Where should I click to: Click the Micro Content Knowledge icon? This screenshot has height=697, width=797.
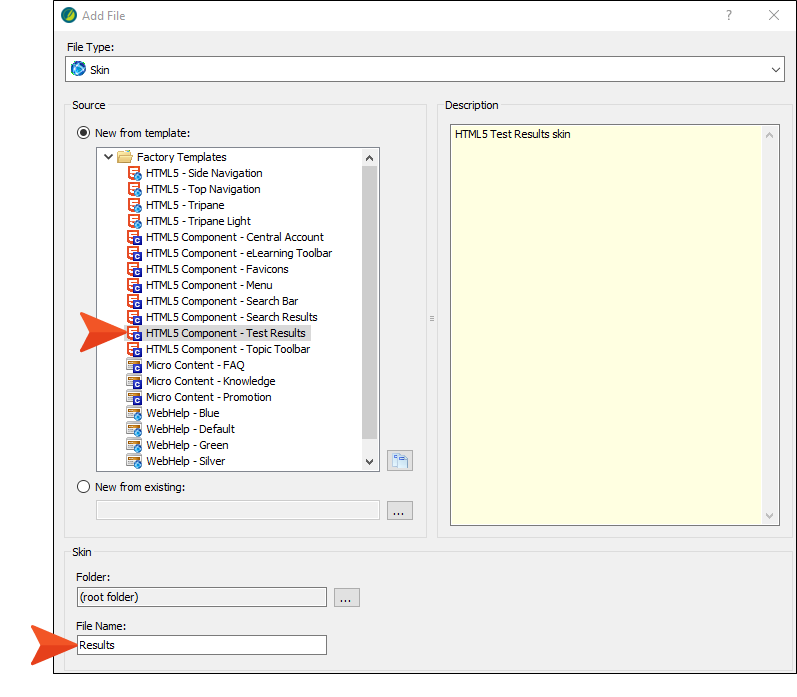coord(134,381)
